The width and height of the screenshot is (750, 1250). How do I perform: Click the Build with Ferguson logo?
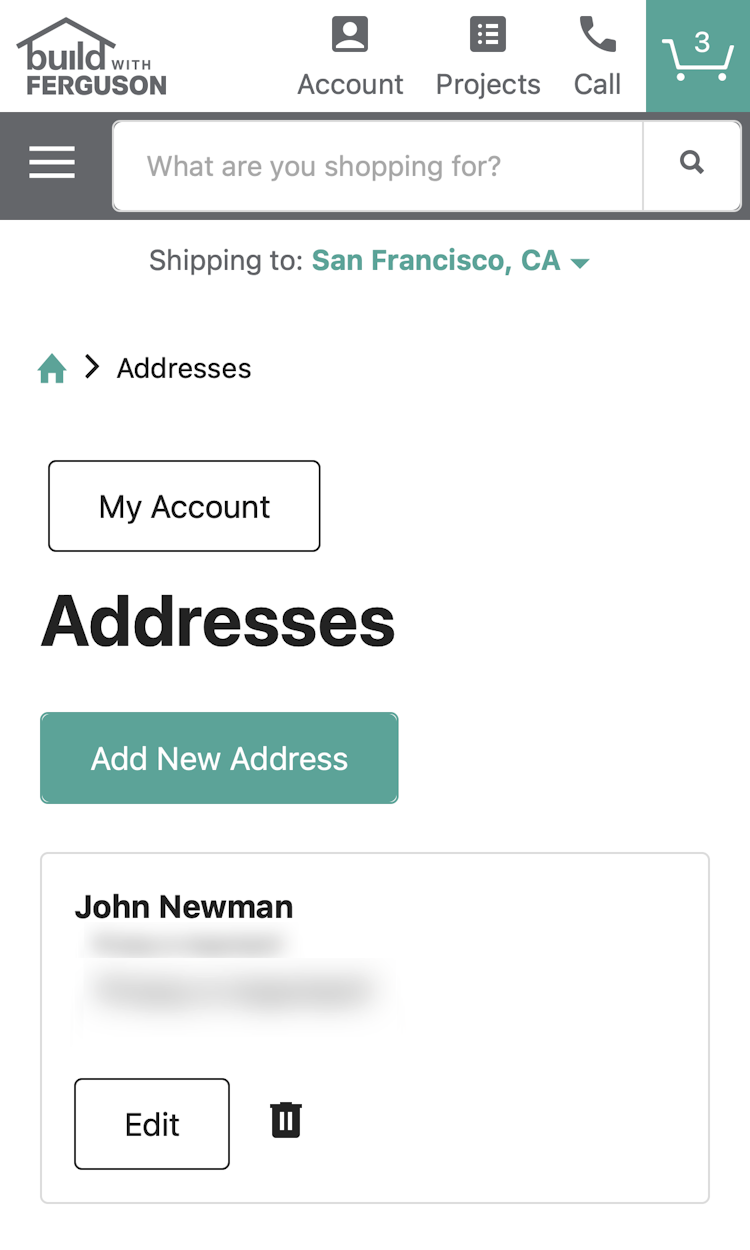click(90, 55)
